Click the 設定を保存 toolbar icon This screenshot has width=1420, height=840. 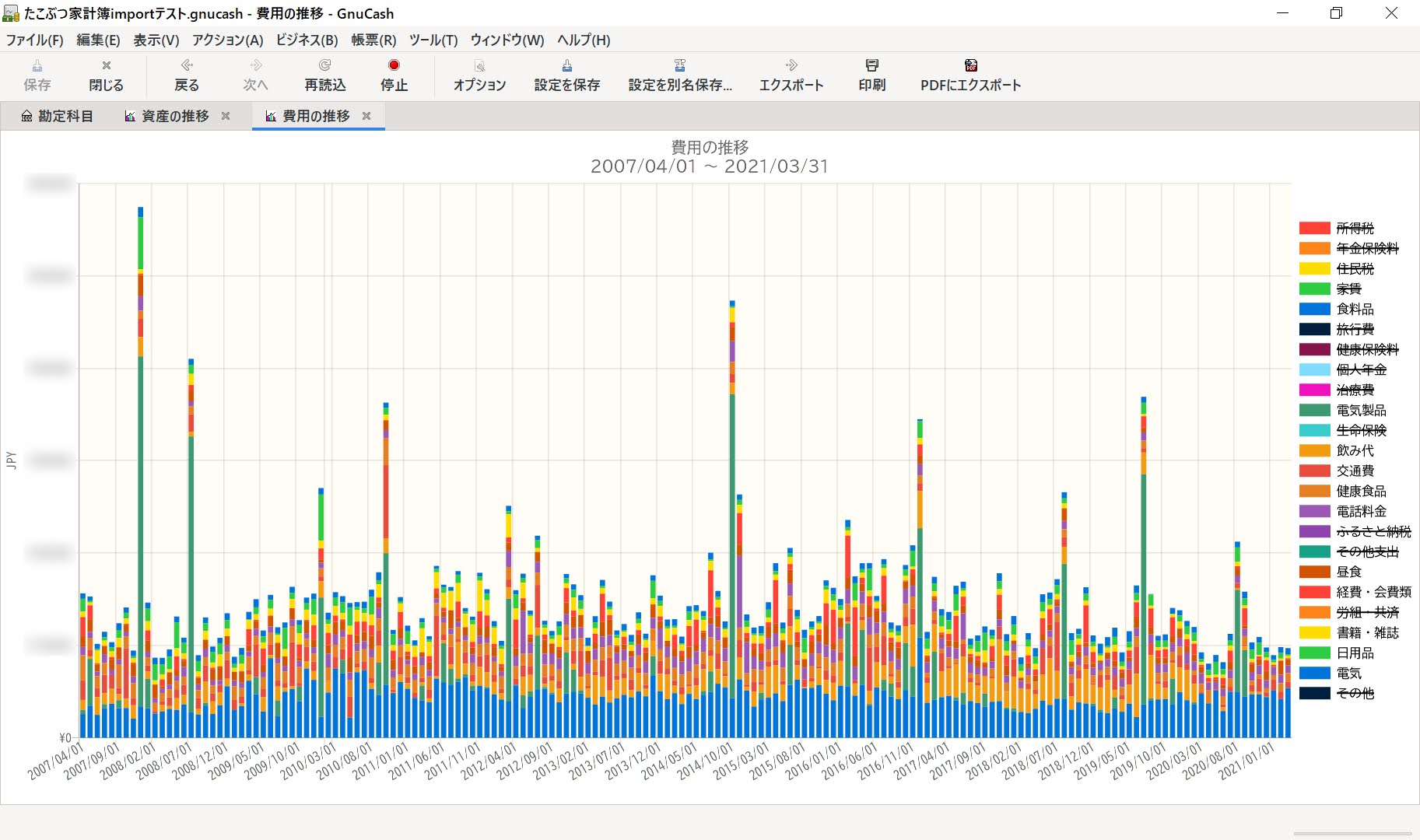[567, 65]
